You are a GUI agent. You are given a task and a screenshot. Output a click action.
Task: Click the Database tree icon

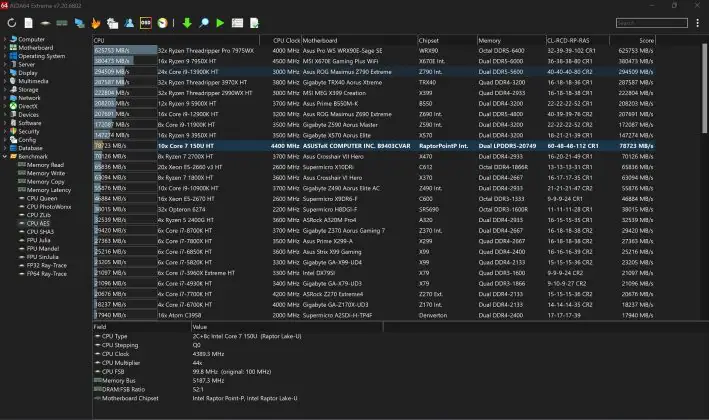[14, 148]
